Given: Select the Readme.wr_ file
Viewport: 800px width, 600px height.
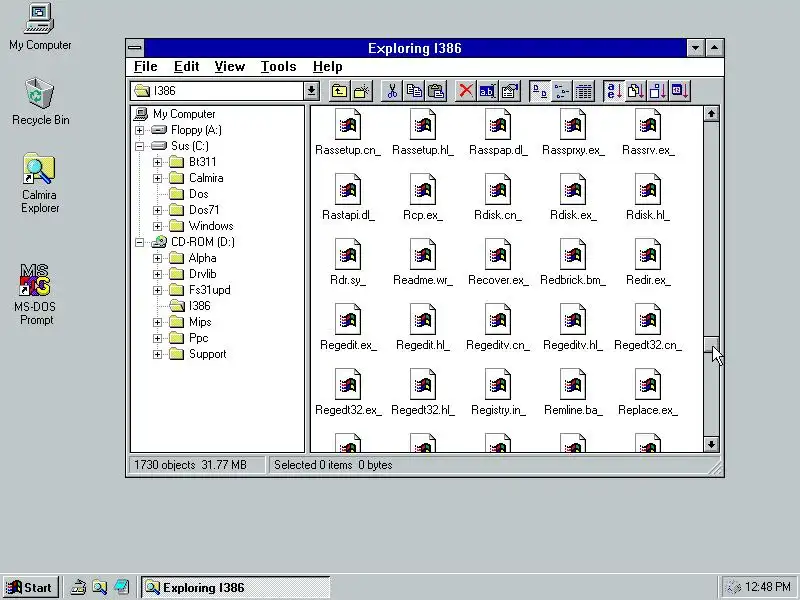Looking at the screenshot, I should click(x=423, y=262).
